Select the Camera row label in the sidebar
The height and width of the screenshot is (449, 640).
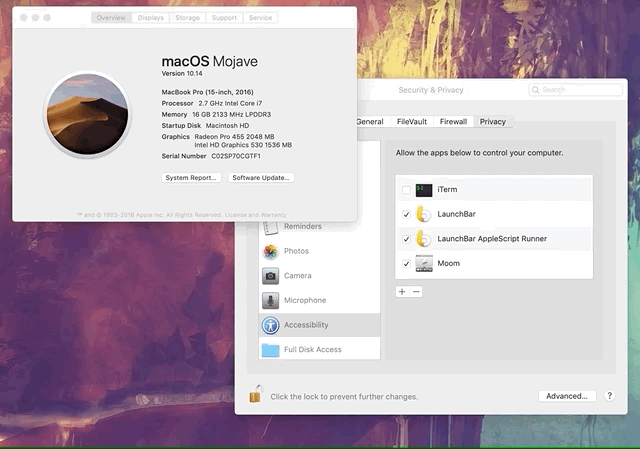(x=298, y=276)
